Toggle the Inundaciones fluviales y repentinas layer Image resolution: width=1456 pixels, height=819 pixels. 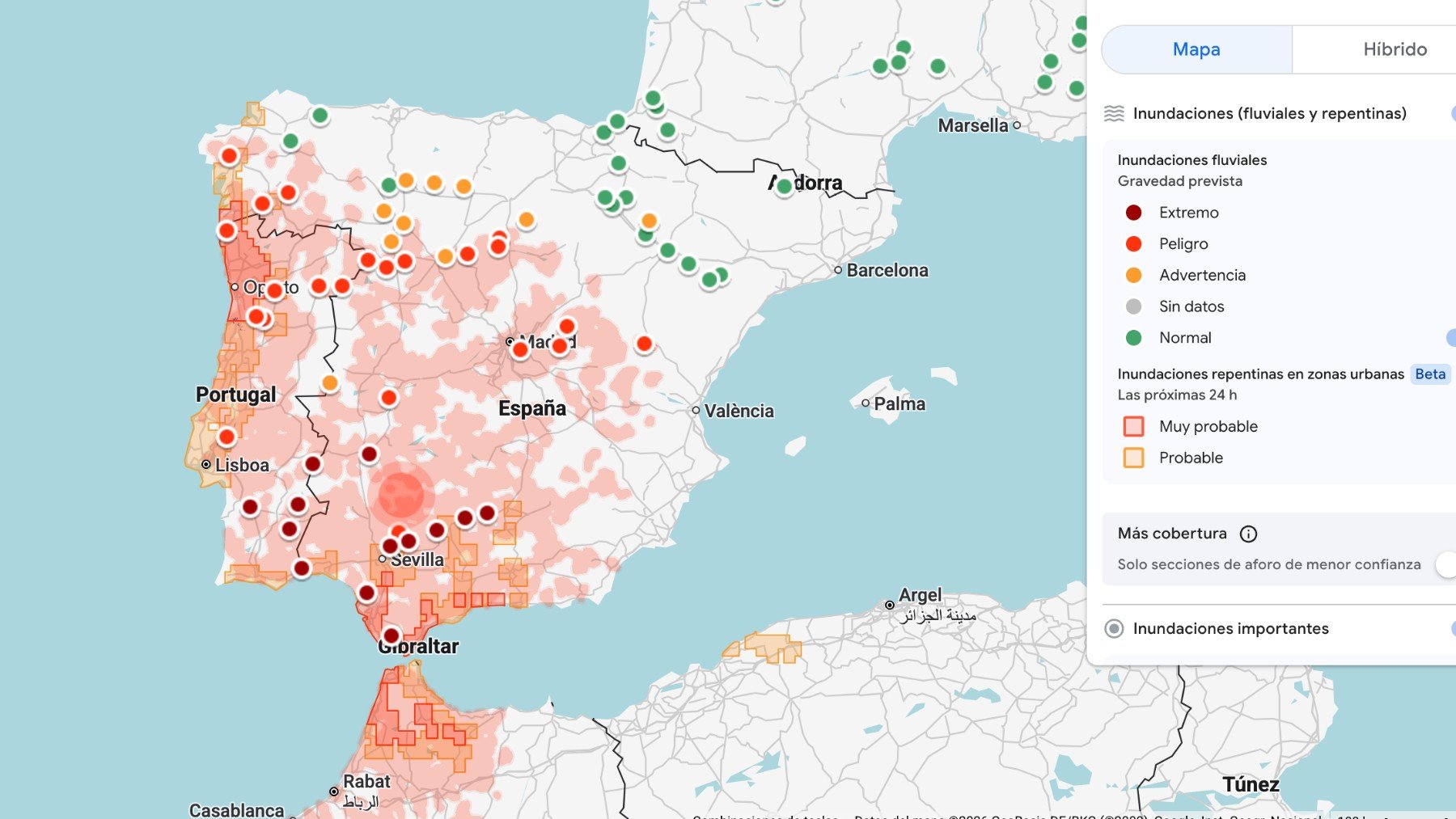coord(1451,113)
